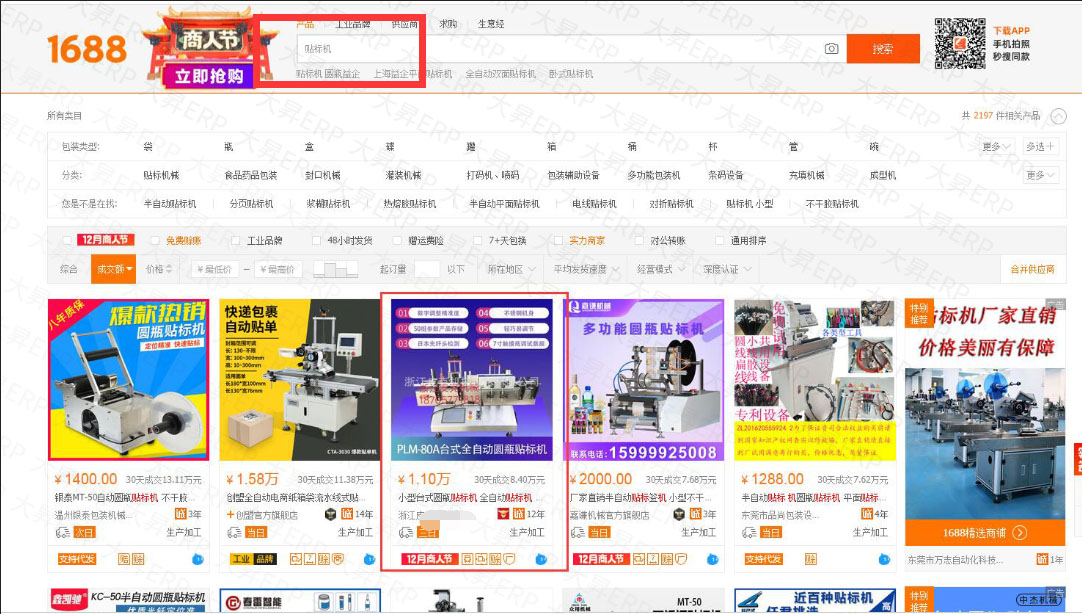Click the 支持代发 tag on ¥1288.00 product
The image size is (1082, 614).
click(763, 559)
